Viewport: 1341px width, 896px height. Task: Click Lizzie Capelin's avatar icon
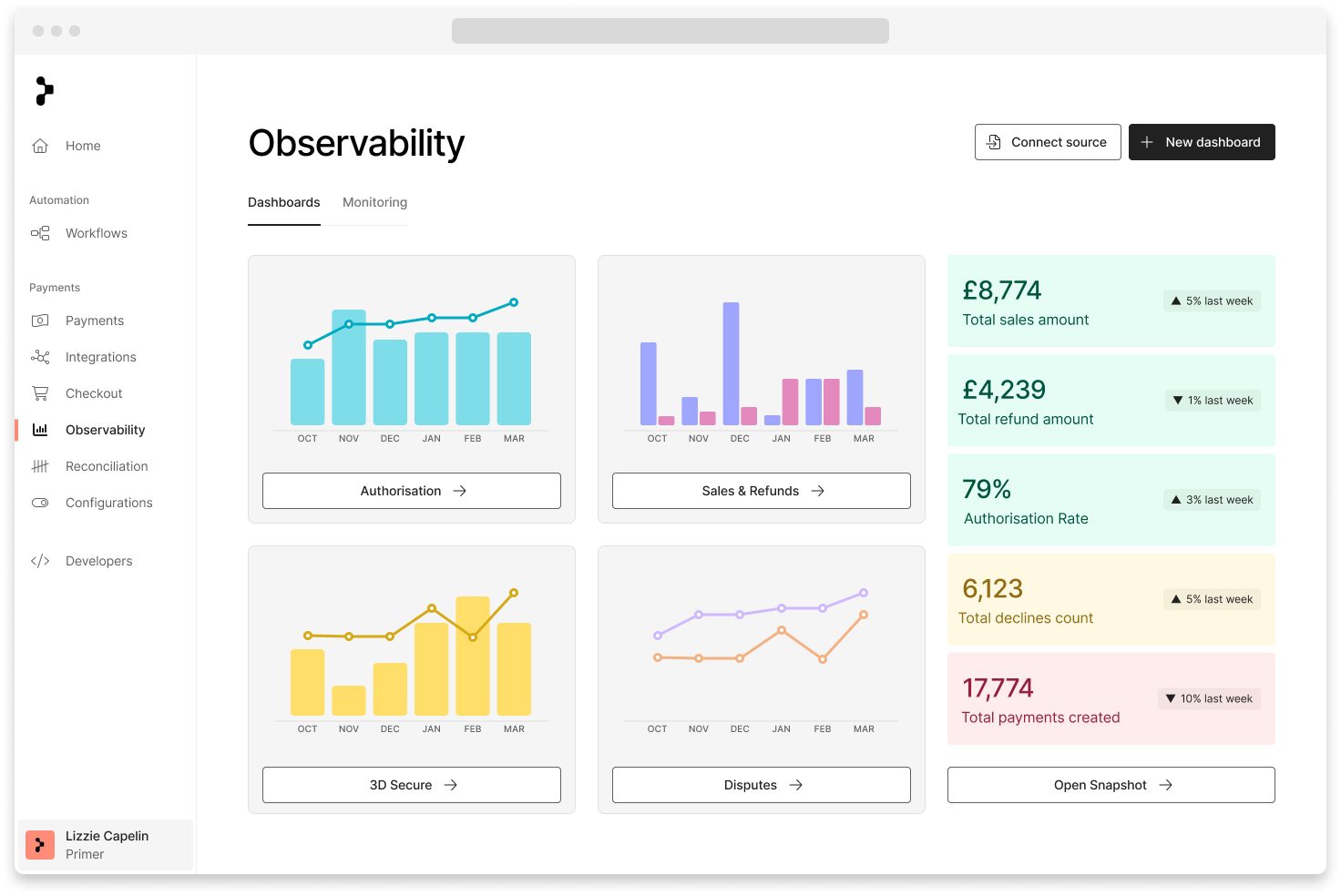coord(40,845)
